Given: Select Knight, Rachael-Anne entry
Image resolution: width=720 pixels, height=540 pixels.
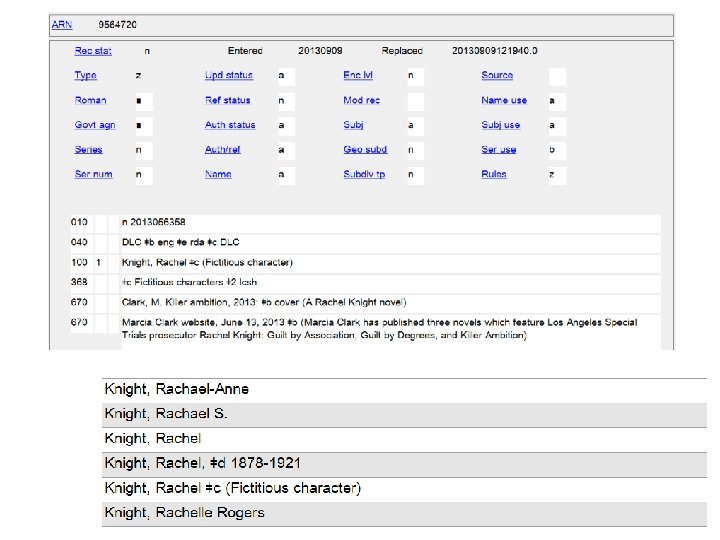Looking at the screenshot, I should [177, 389].
